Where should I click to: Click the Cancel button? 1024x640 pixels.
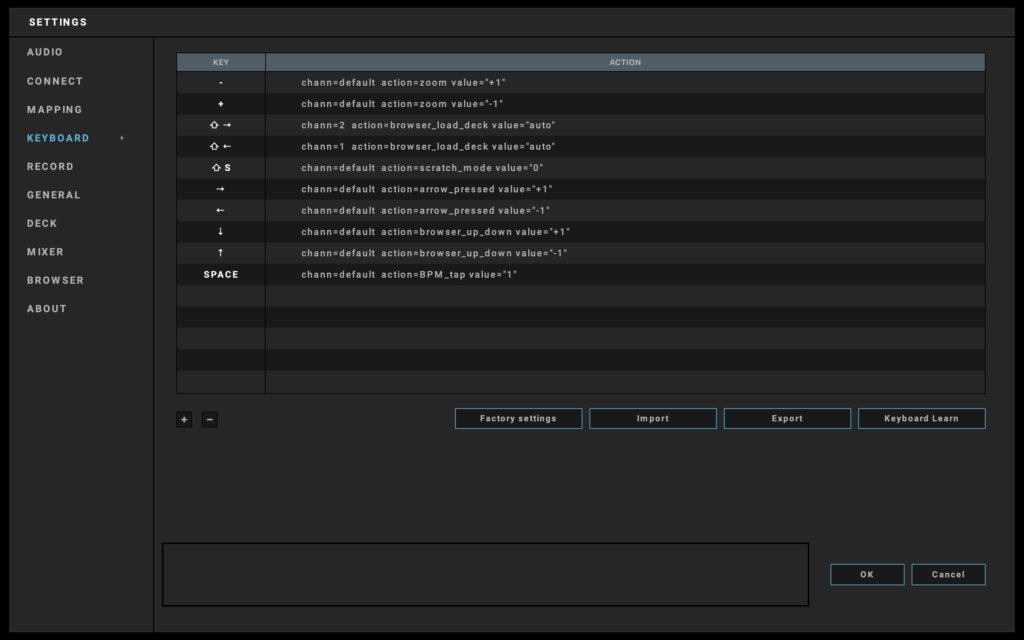948,575
